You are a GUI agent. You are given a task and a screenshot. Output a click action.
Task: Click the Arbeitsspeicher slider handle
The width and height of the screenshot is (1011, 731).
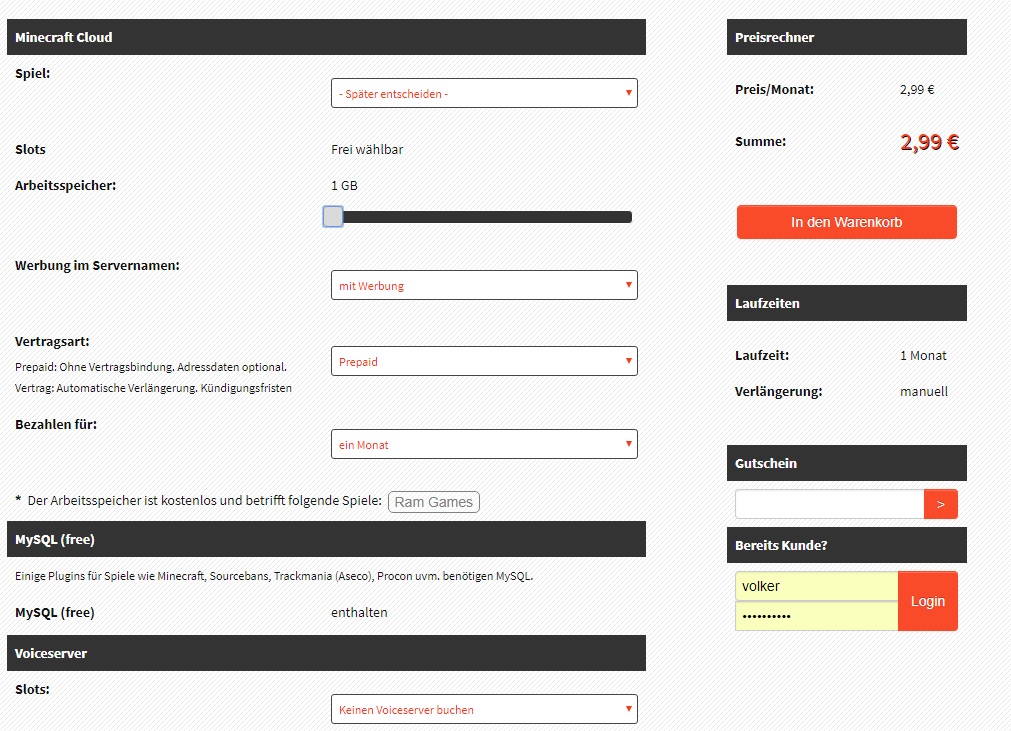pyautogui.click(x=333, y=217)
